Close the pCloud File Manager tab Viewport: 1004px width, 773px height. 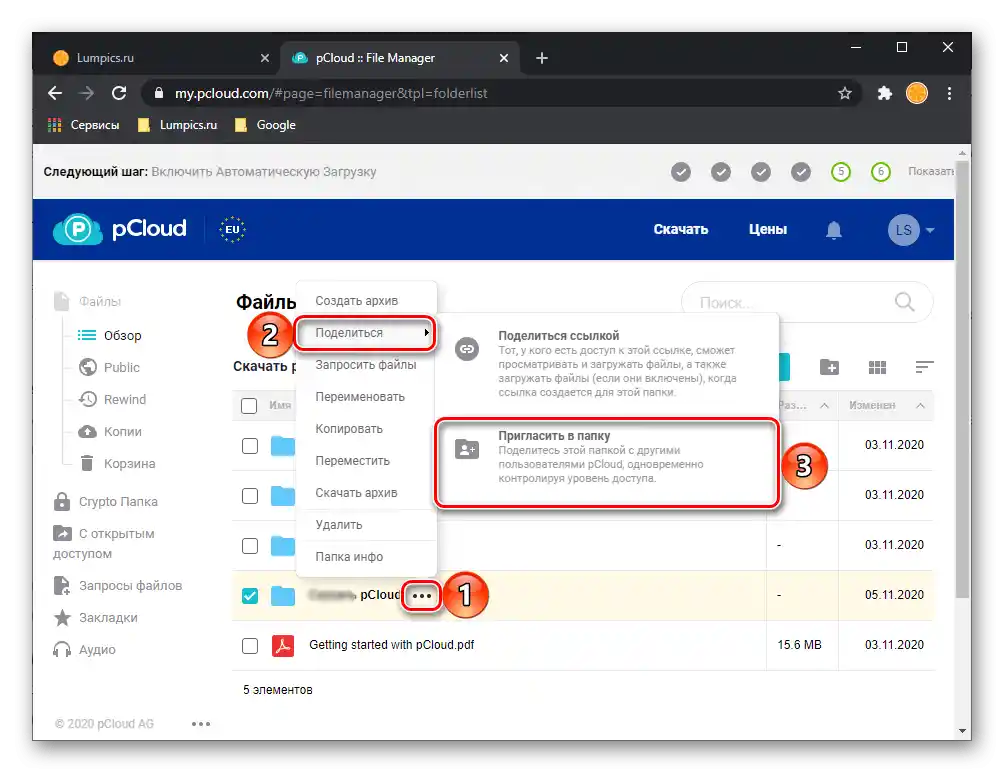(x=504, y=58)
